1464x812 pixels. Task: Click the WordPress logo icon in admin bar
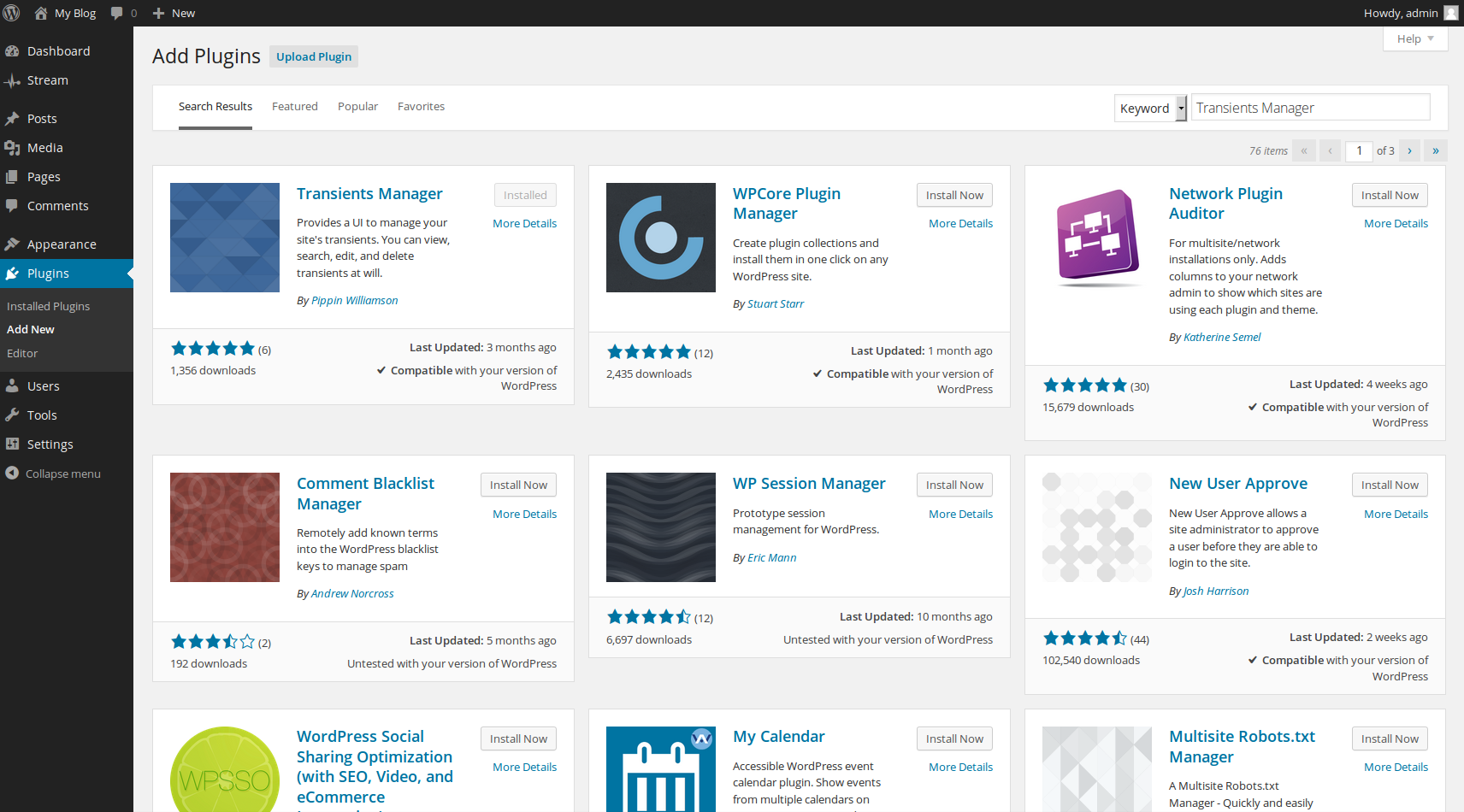pos(12,13)
